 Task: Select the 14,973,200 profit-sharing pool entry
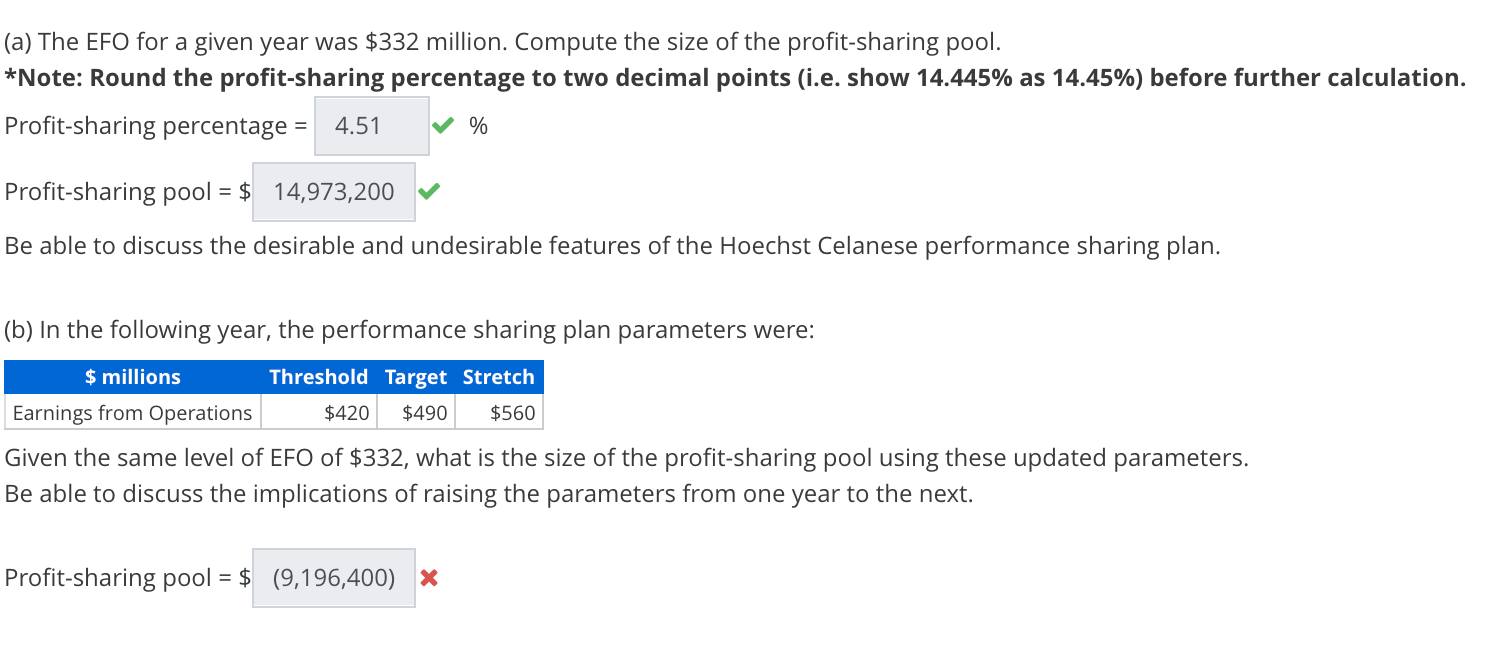click(x=333, y=191)
